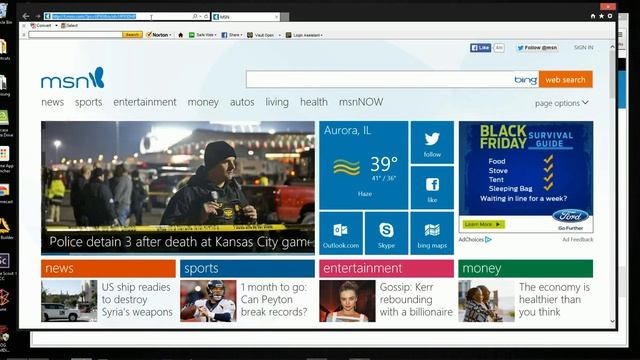This screenshot has width=640, height=360.
Task: Click the Peyton football player thumbnail
Action: coord(208,301)
